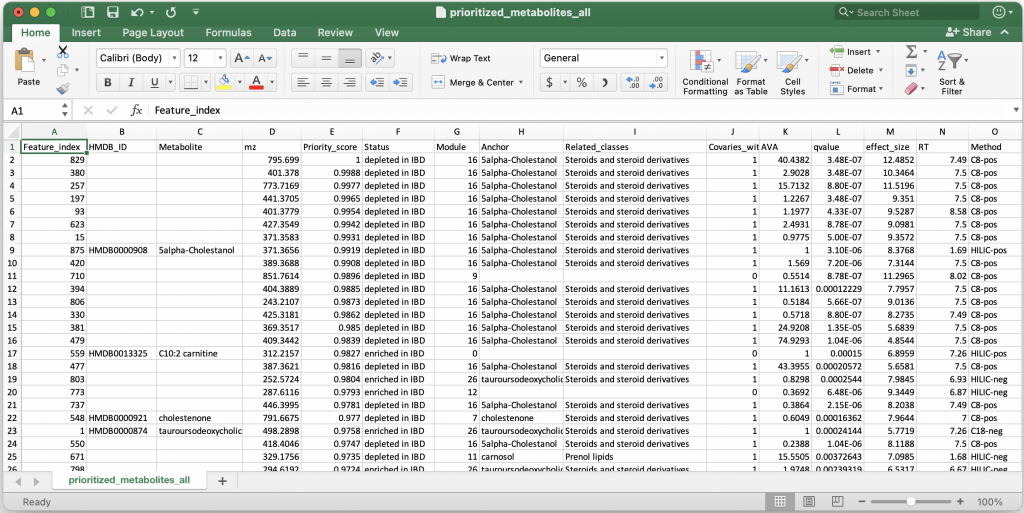Open Conditional Formatting
The width and height of the screenshot is (1024, 513).
click(x=705, y=72)
